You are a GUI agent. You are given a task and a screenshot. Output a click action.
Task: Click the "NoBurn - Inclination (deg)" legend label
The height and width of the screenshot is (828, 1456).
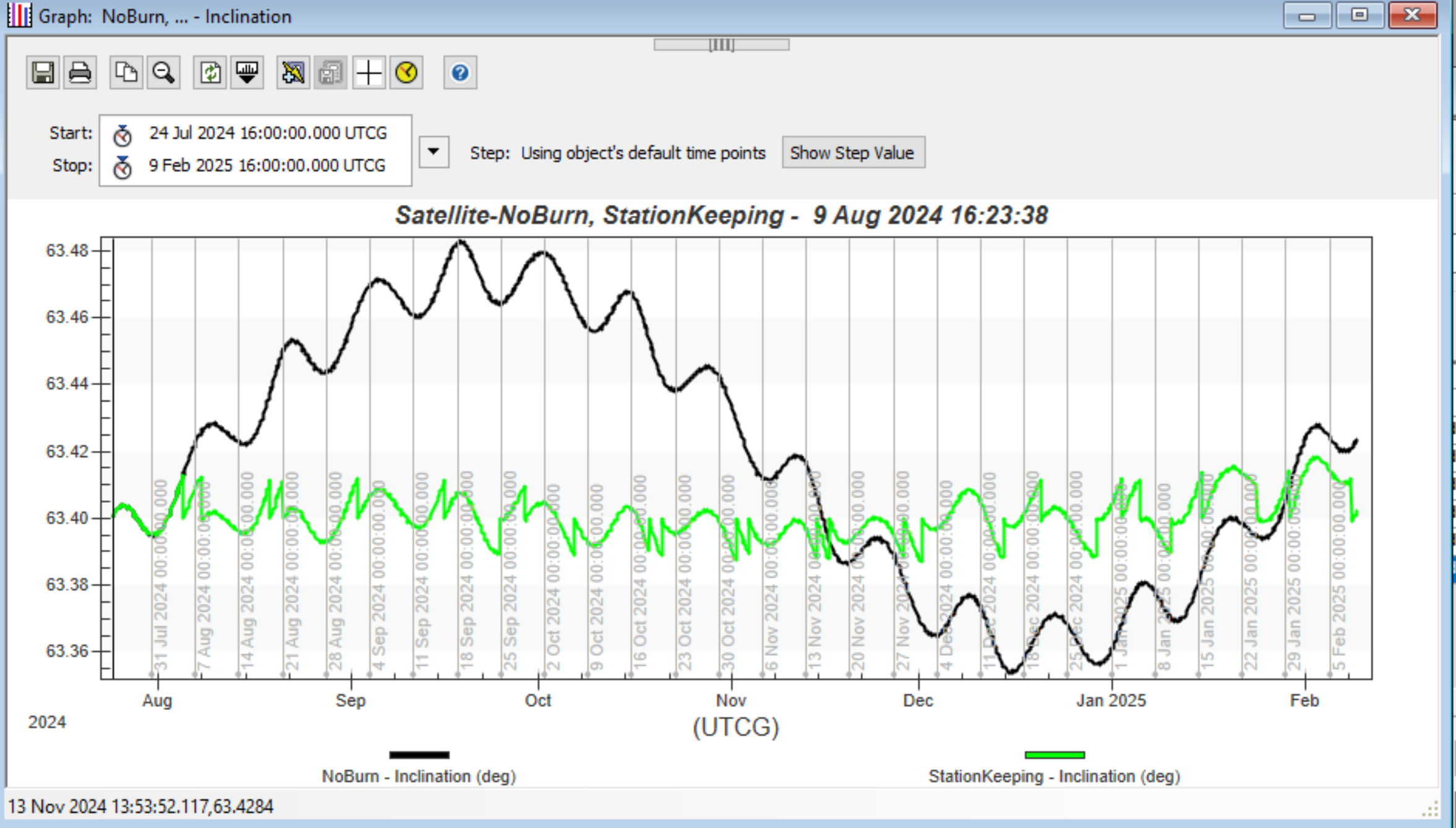coord(419,777)
